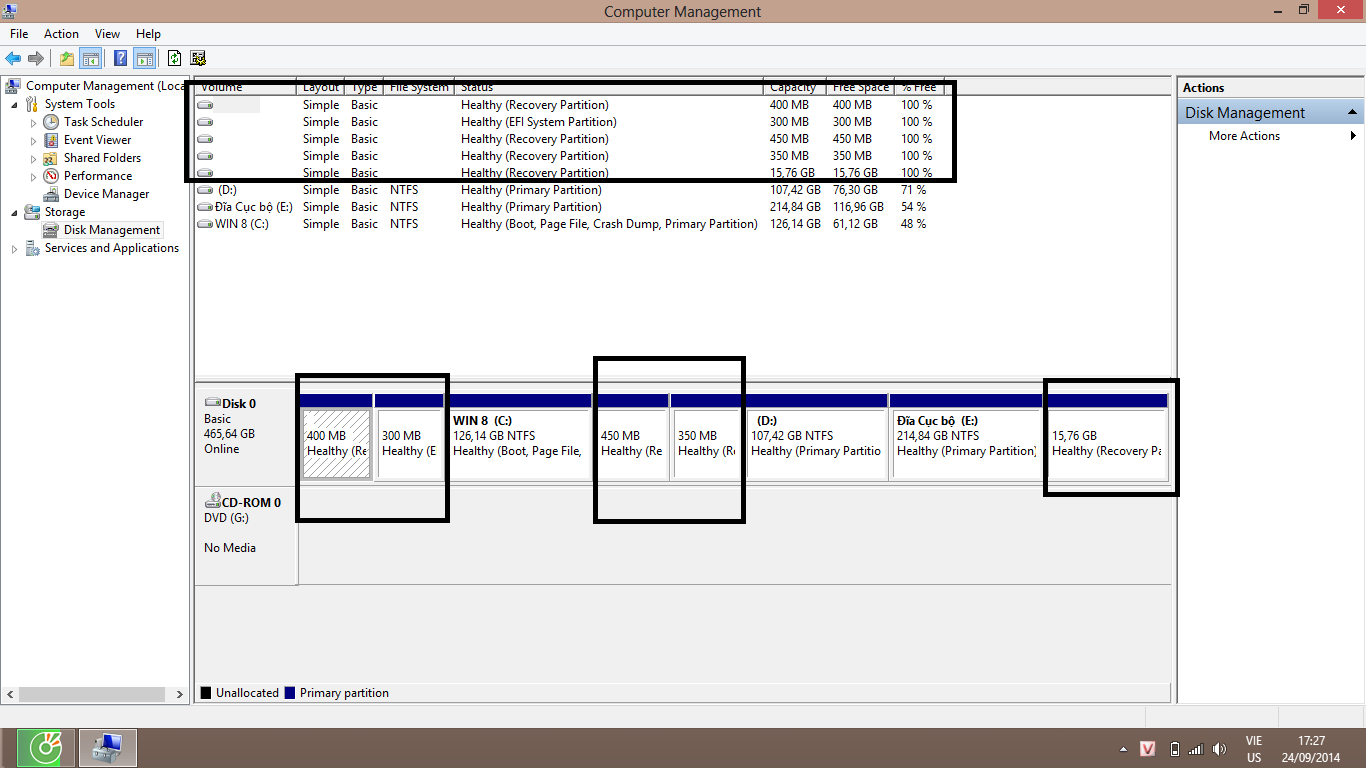This screenshot has height=768, width=1366.
Task: Open Help via the question mark icon
Action: [x=121, y=58]
